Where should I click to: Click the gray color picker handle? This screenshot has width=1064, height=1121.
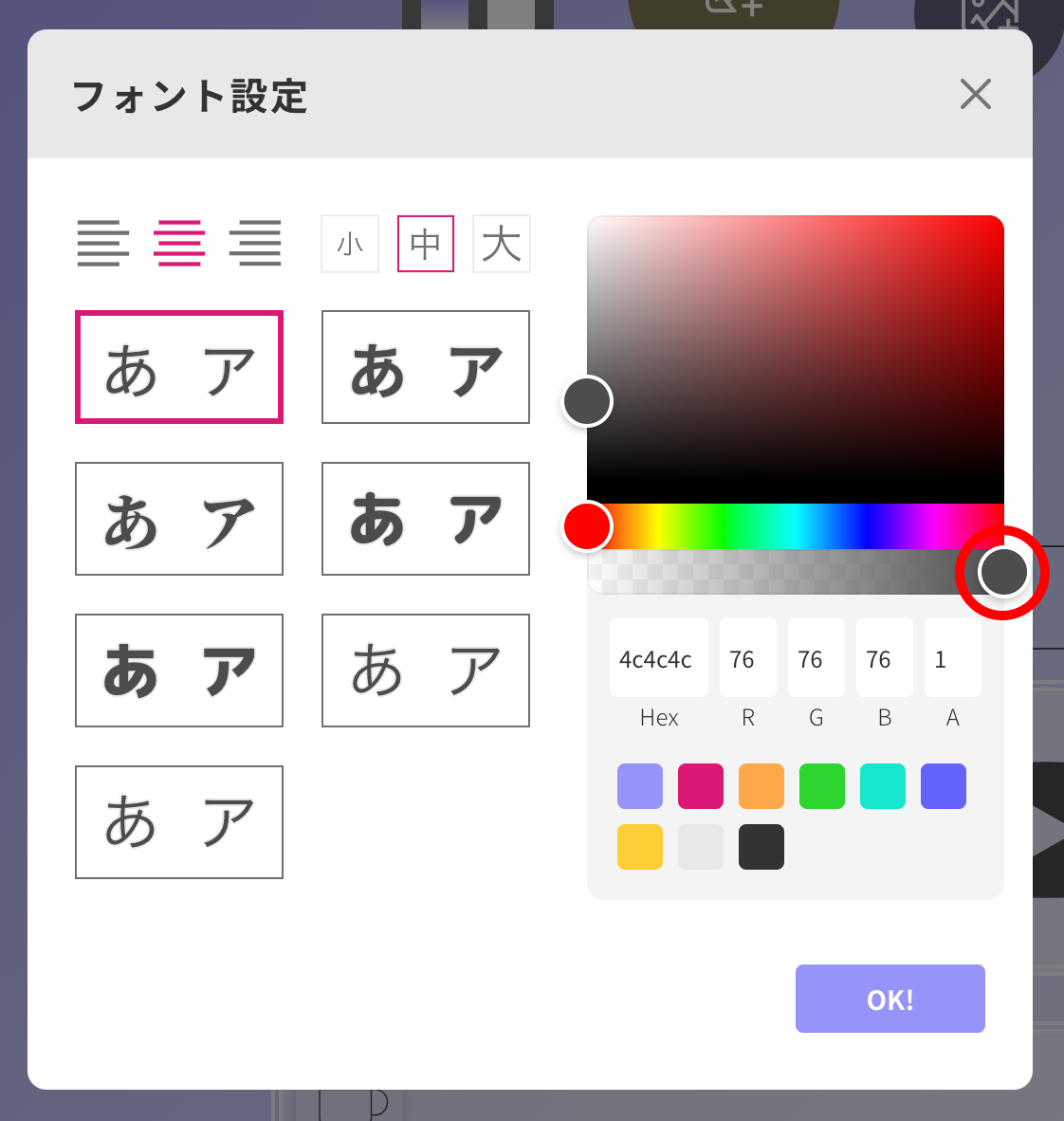pos(587,401)
